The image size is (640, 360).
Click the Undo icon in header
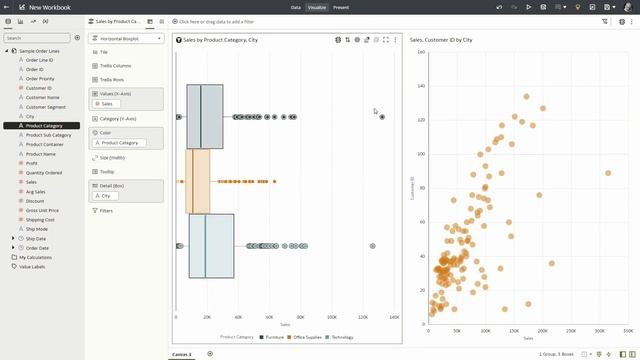coord(499,7)
